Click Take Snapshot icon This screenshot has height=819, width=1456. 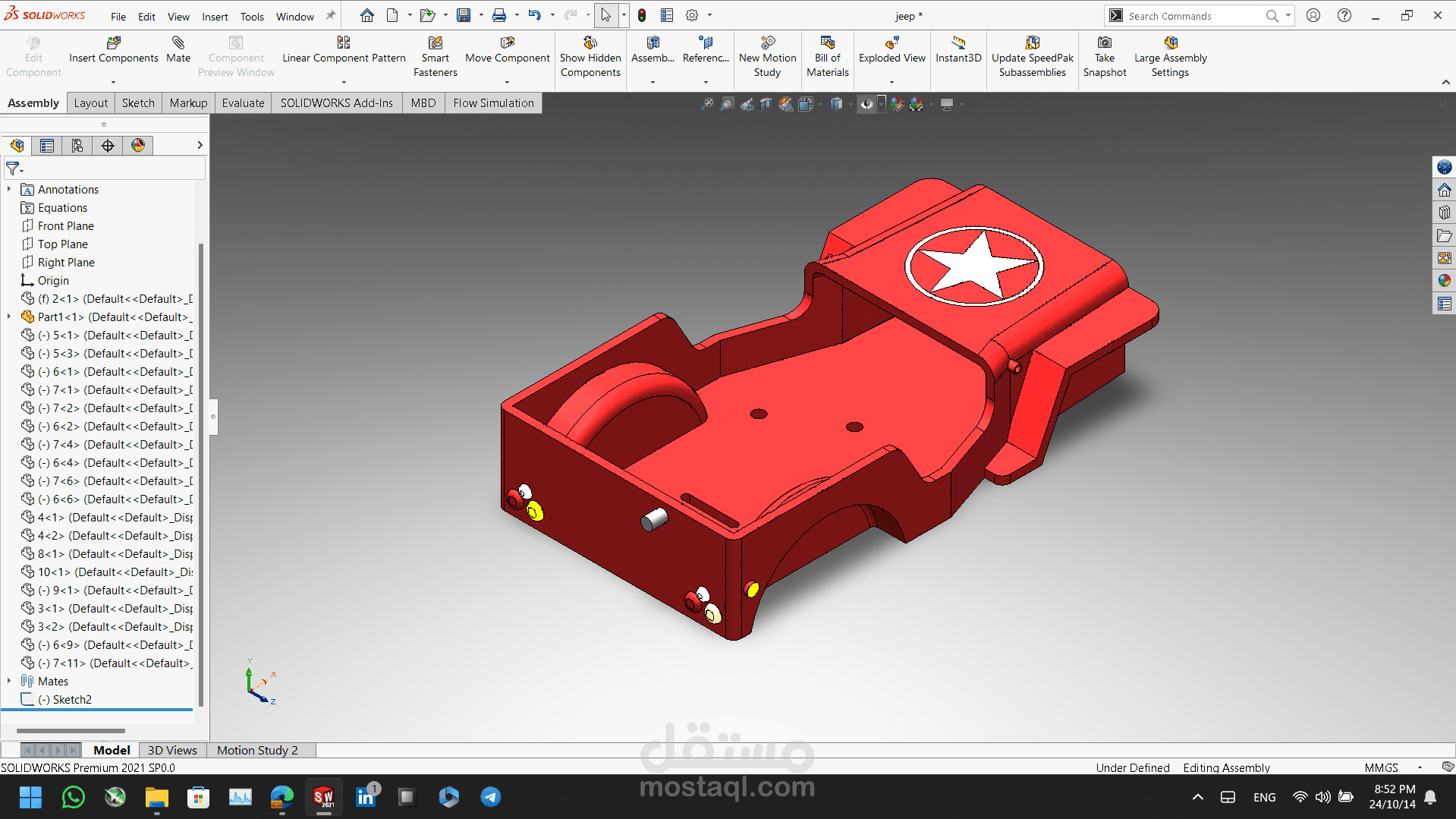[1105, 43]
